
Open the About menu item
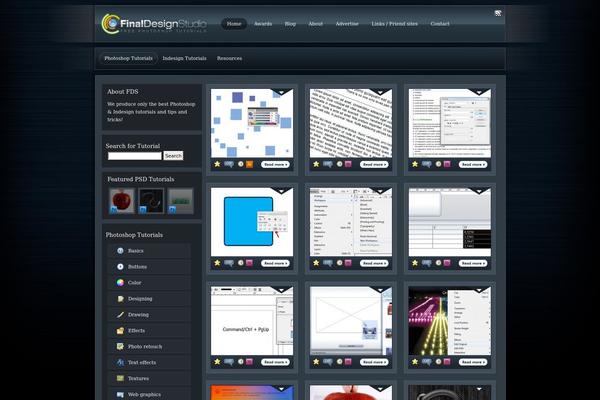pos(315,24)
